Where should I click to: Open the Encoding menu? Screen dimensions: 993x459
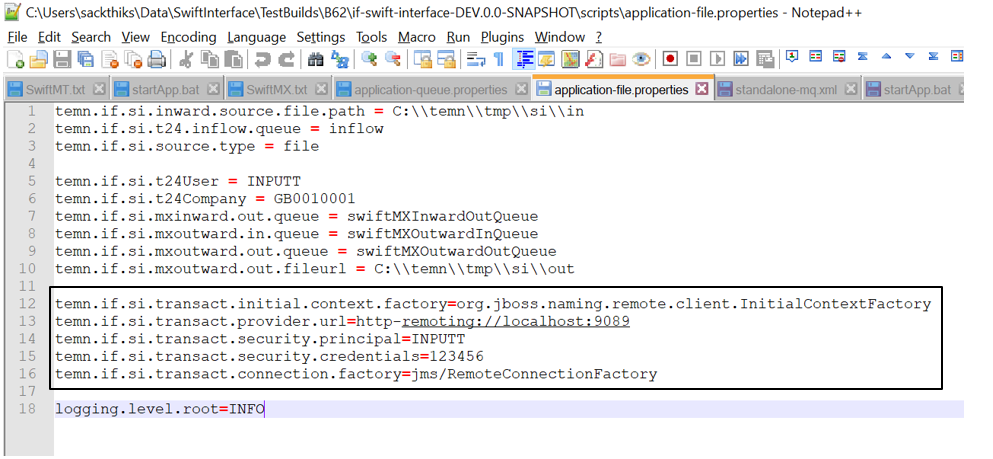click(x=188, y=37)
